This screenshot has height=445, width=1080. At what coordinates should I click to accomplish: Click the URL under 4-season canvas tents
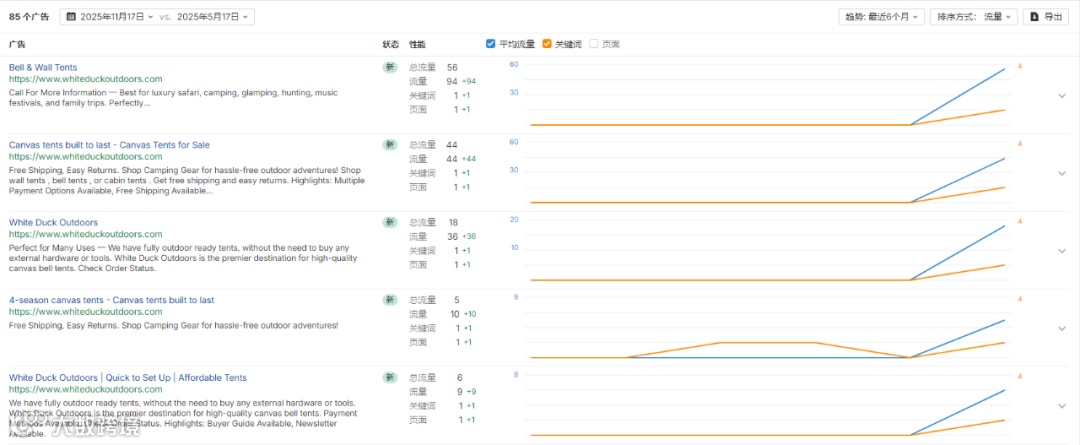coord(85,311)
